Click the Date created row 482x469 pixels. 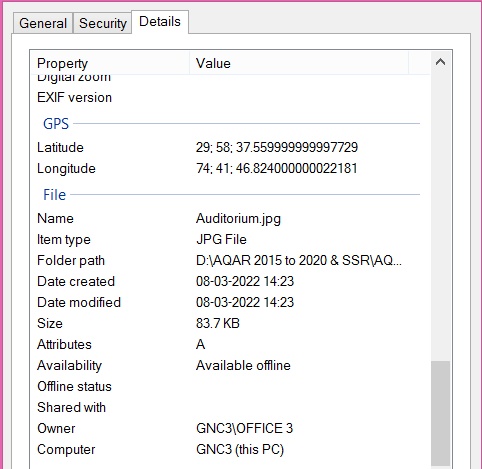click(230, 281)
